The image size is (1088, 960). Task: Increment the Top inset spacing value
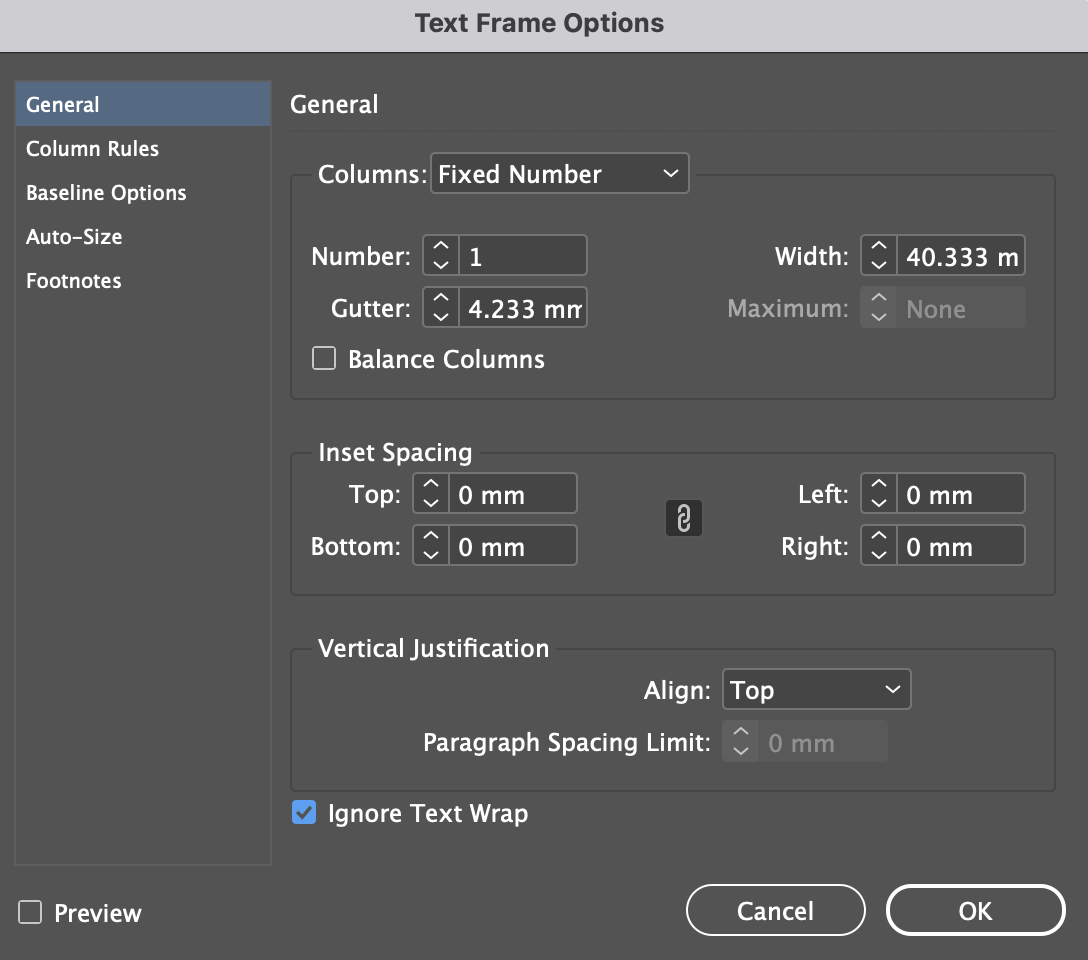(430, 486)
